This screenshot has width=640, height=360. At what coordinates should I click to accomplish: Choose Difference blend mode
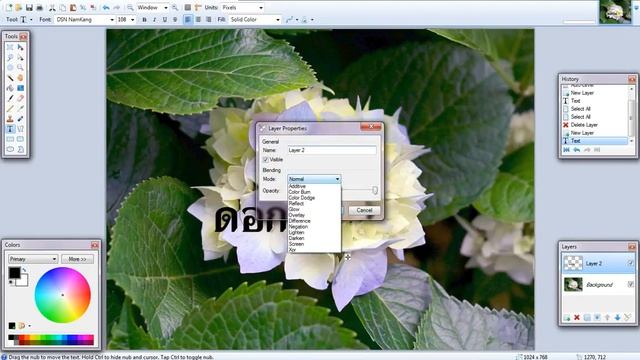pyautogui.click(x=314, y=221)
